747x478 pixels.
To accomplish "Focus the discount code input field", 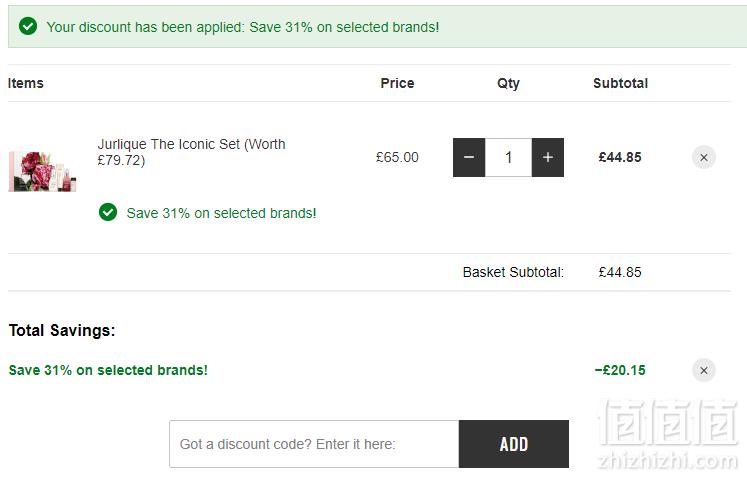I will click(314, 444).
